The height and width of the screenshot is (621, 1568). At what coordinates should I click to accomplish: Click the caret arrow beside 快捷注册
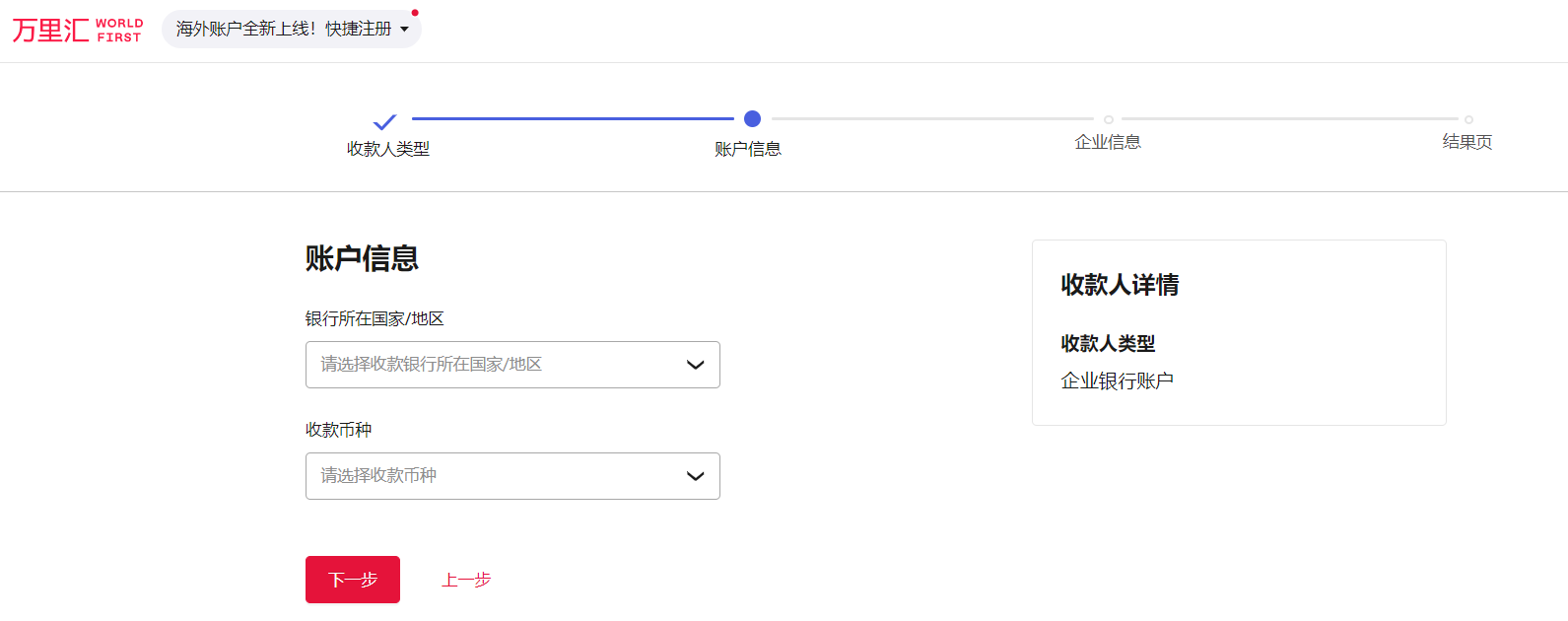pos(404,30)
